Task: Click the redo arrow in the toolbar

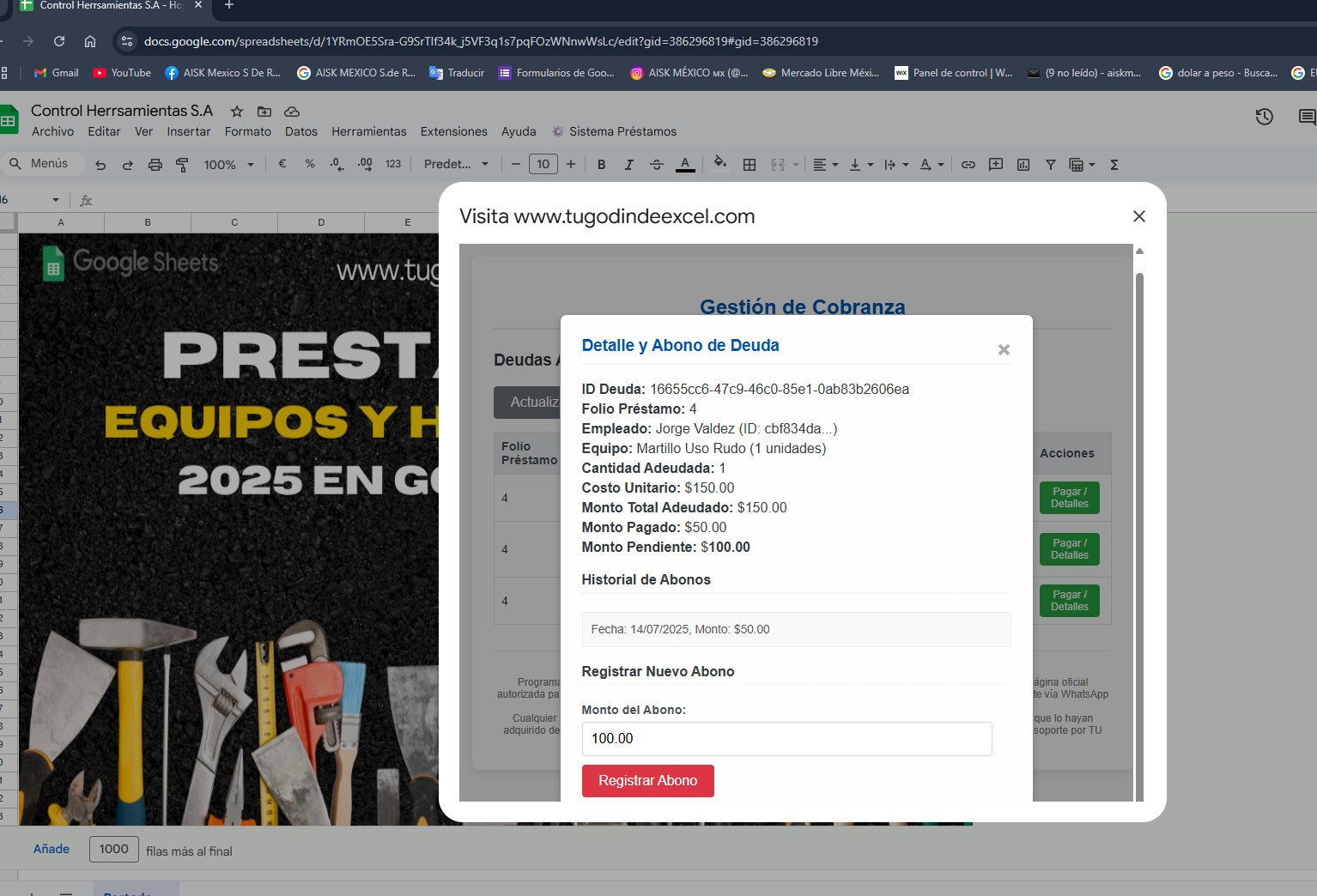Action: (128, 165)
